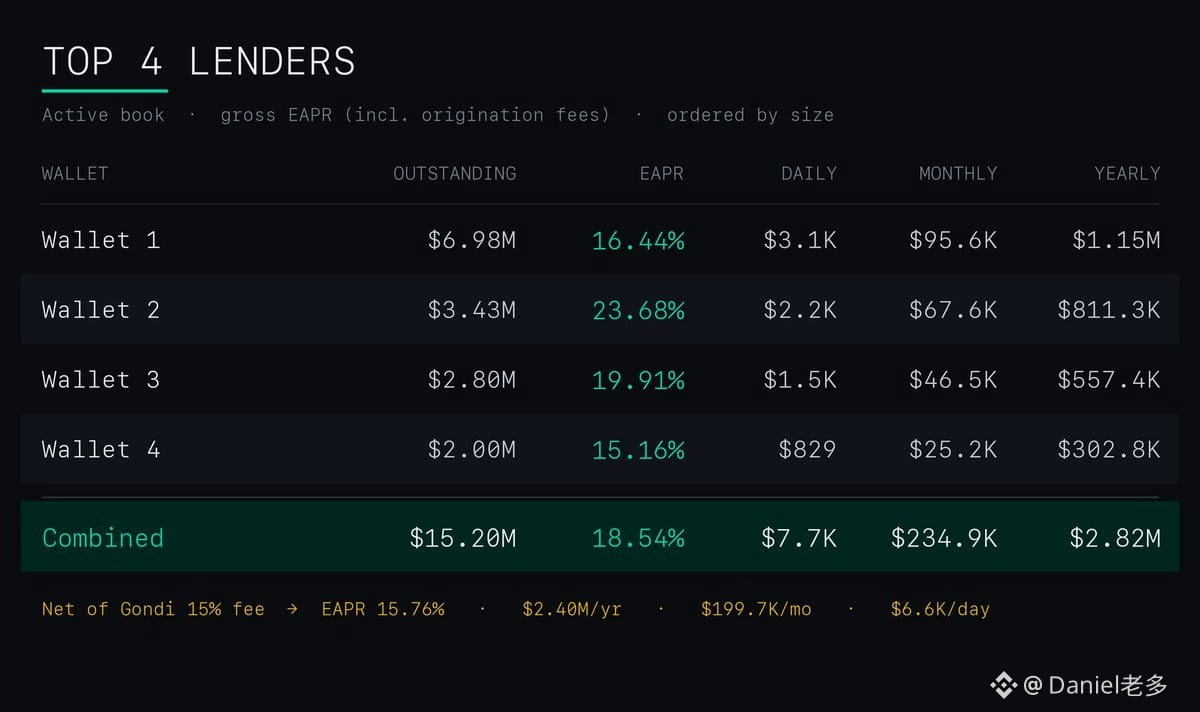
Task: Select Wallet 1's $6.98M outstanding amount
Action: [472, 240]
